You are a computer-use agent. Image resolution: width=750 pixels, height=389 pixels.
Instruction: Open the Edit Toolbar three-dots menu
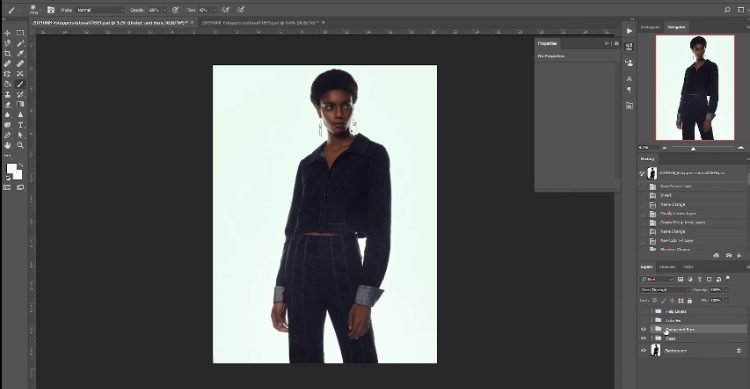tap(7, 156)
